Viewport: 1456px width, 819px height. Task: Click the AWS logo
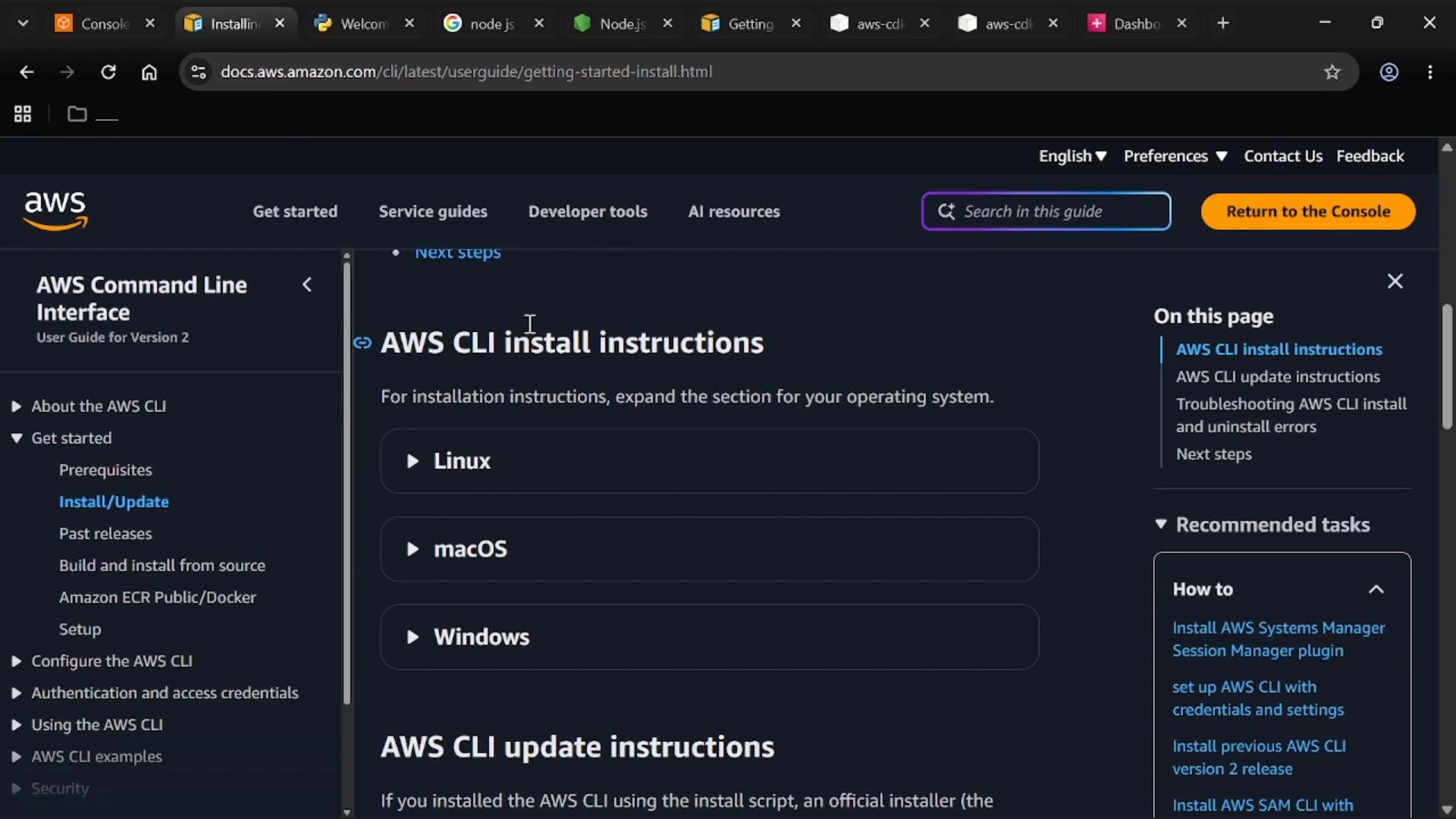click(55, 211)
